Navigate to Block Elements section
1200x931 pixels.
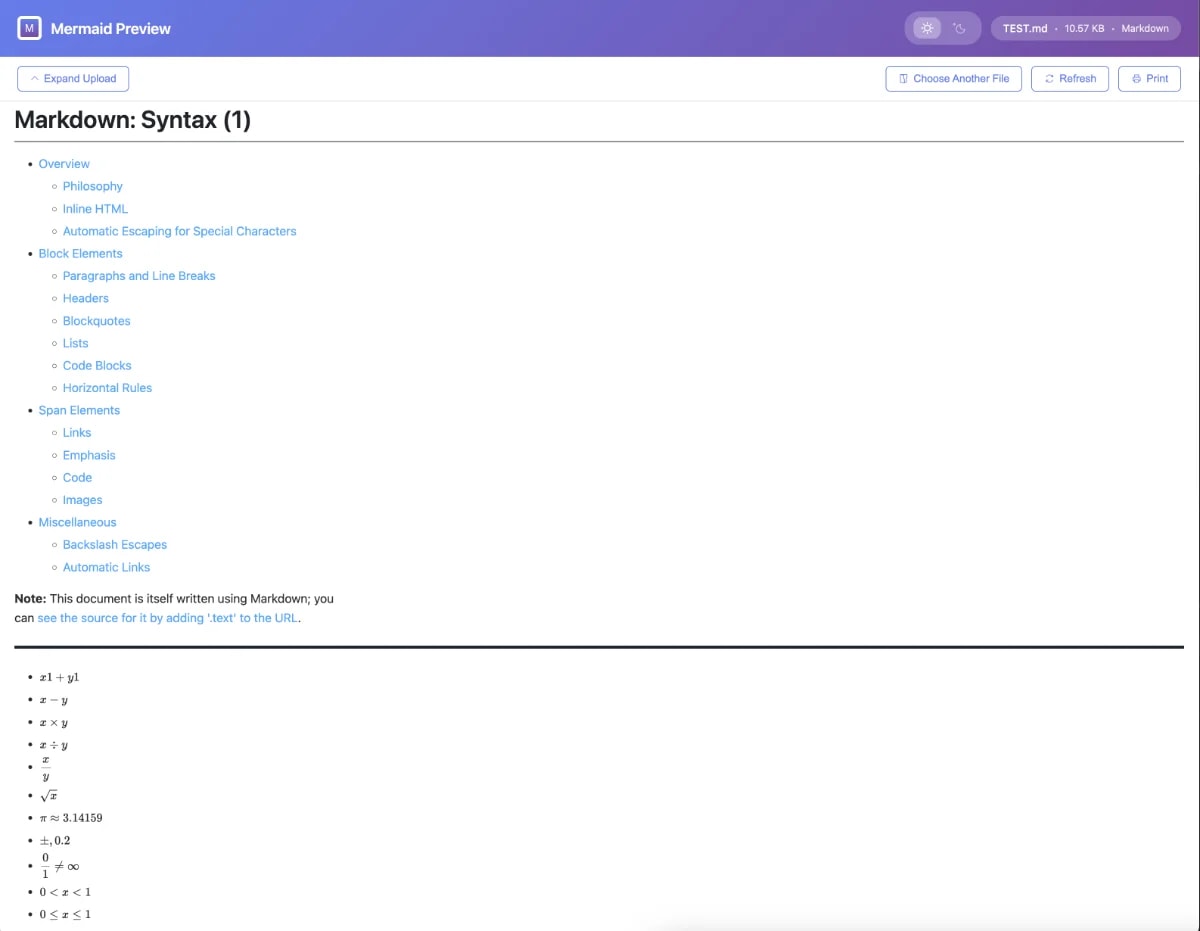click(80, 254)
